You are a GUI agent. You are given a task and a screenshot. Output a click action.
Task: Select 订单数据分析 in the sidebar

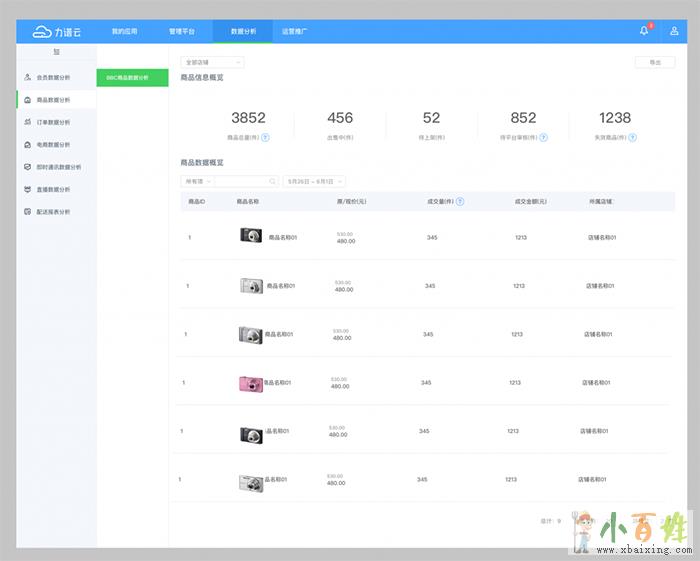tap(53, 122)
